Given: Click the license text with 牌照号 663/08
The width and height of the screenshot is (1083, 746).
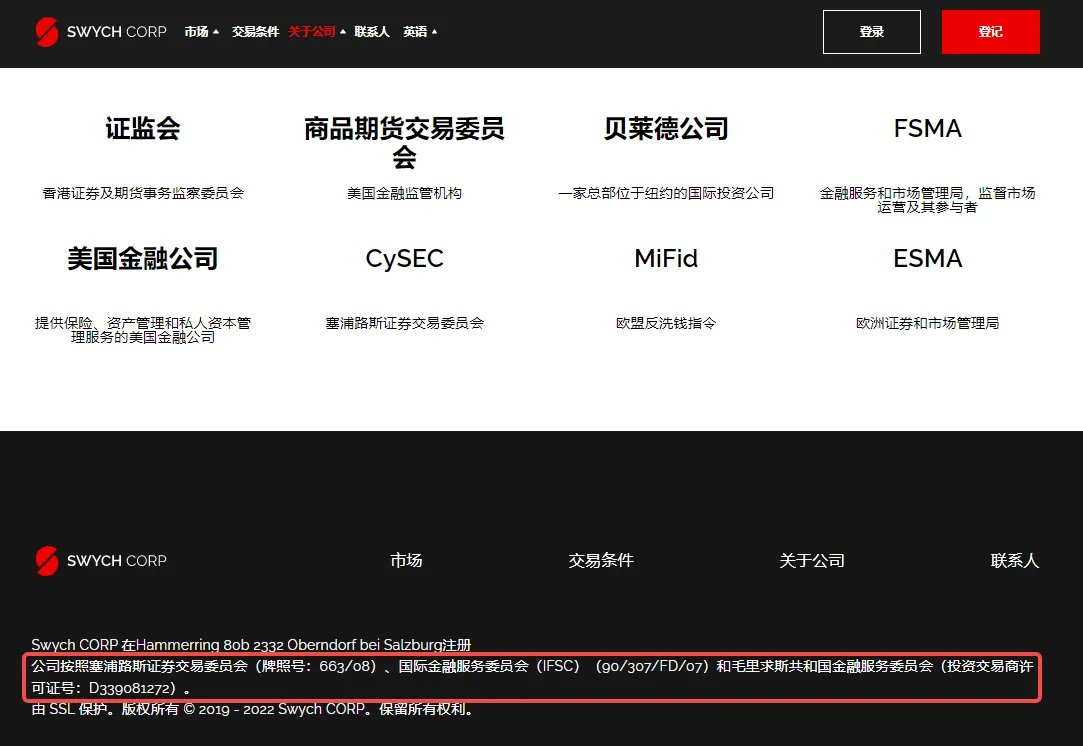Looking at the screenshot, I should pyautogui.click(x=532, y=677).
